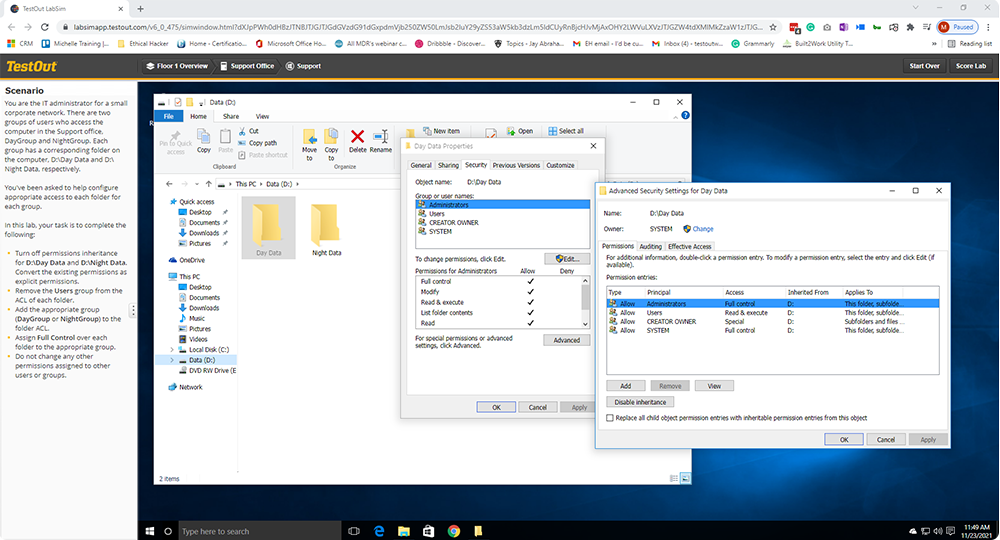Expand Data (D:) in navigation tree
The image size is (1000, 540).
(x=172, y=360)
